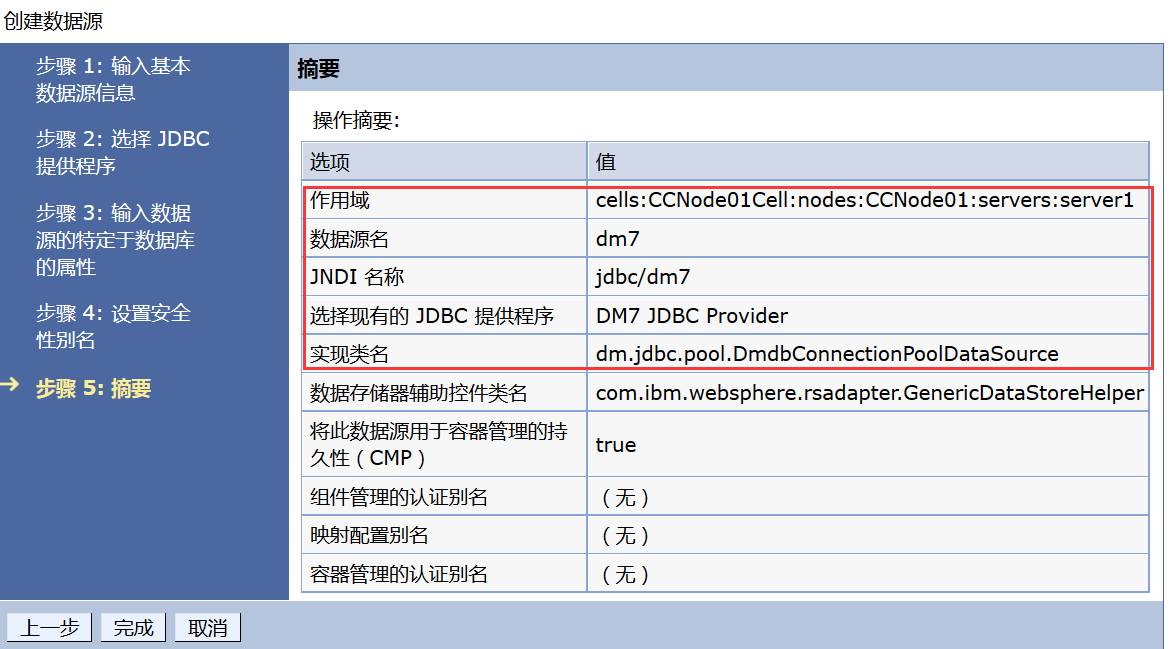
Task: Click 组件管理的认证别名 label
Action: pos(398,497)
